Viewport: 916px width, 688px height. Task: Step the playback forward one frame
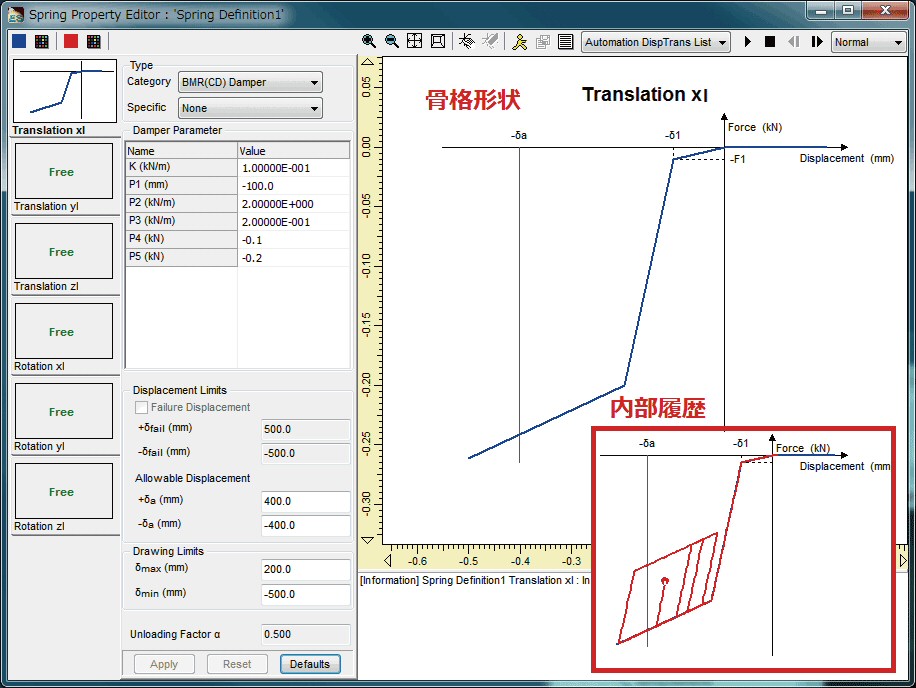tap(817, 41)
